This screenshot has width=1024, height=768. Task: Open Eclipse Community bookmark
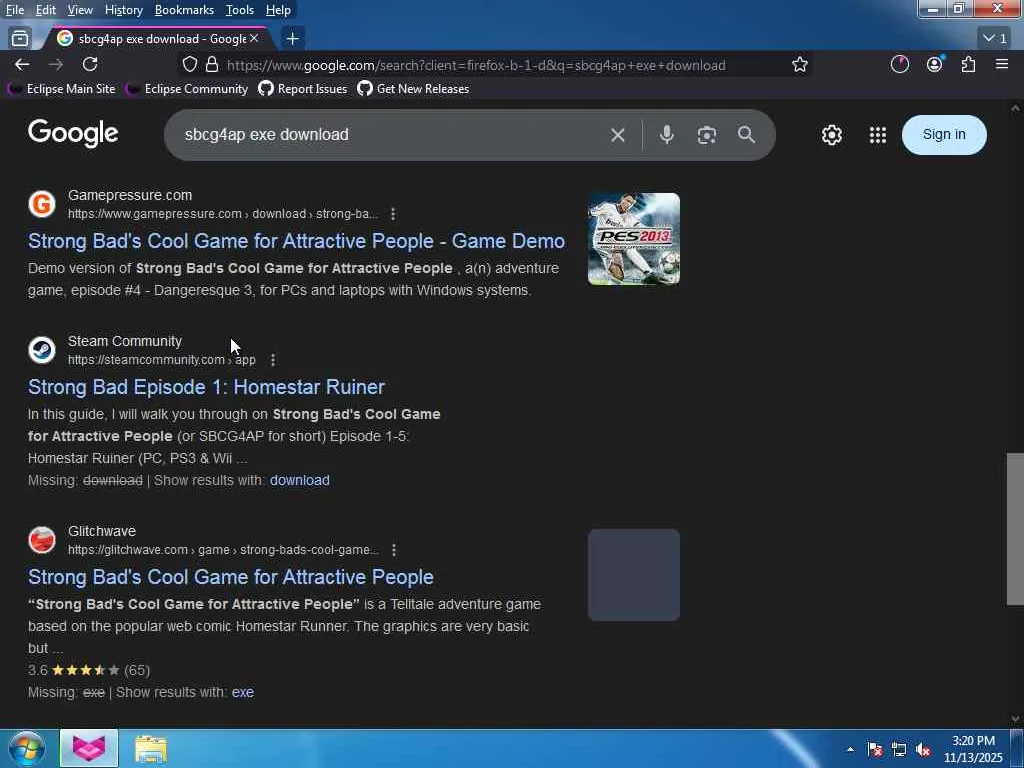[187, 89]
